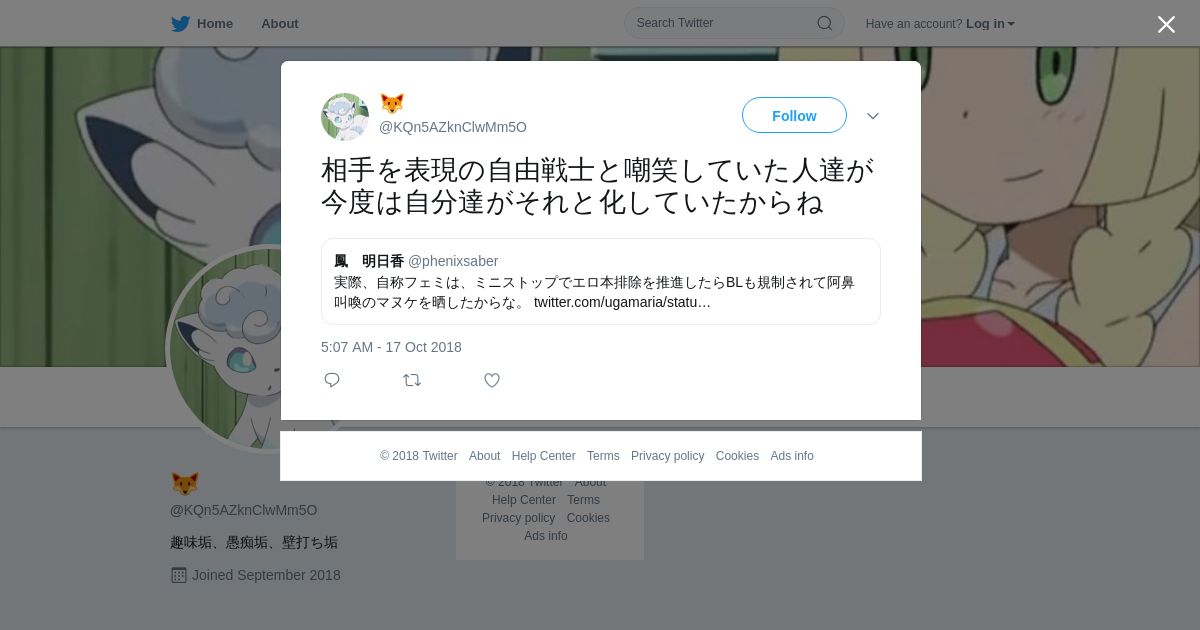Open the tweet timestamp 17 Oct 2018
Screen dimensions: 1200x630
point(391,347)
